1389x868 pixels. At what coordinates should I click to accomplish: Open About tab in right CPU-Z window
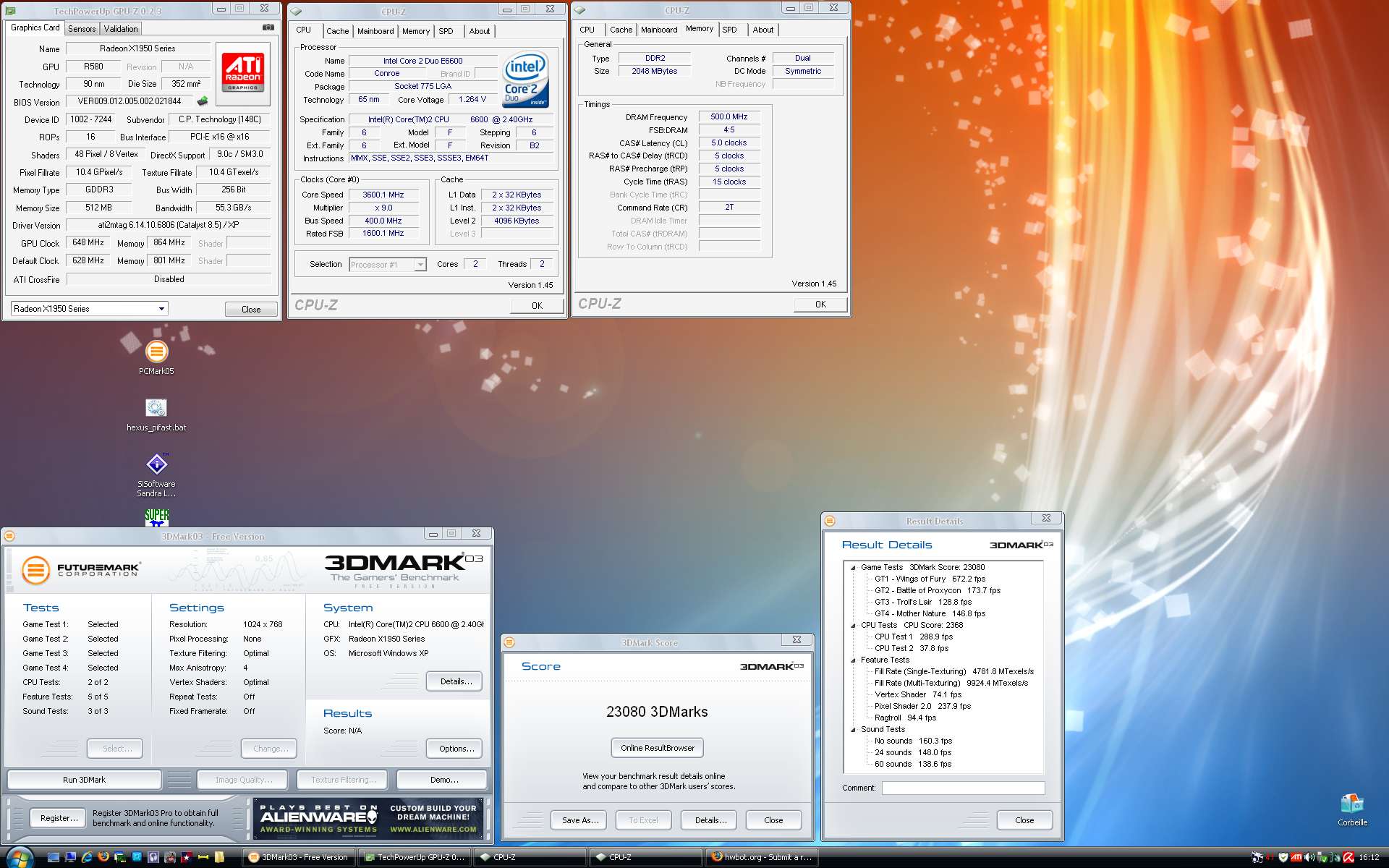pos(763,30)
